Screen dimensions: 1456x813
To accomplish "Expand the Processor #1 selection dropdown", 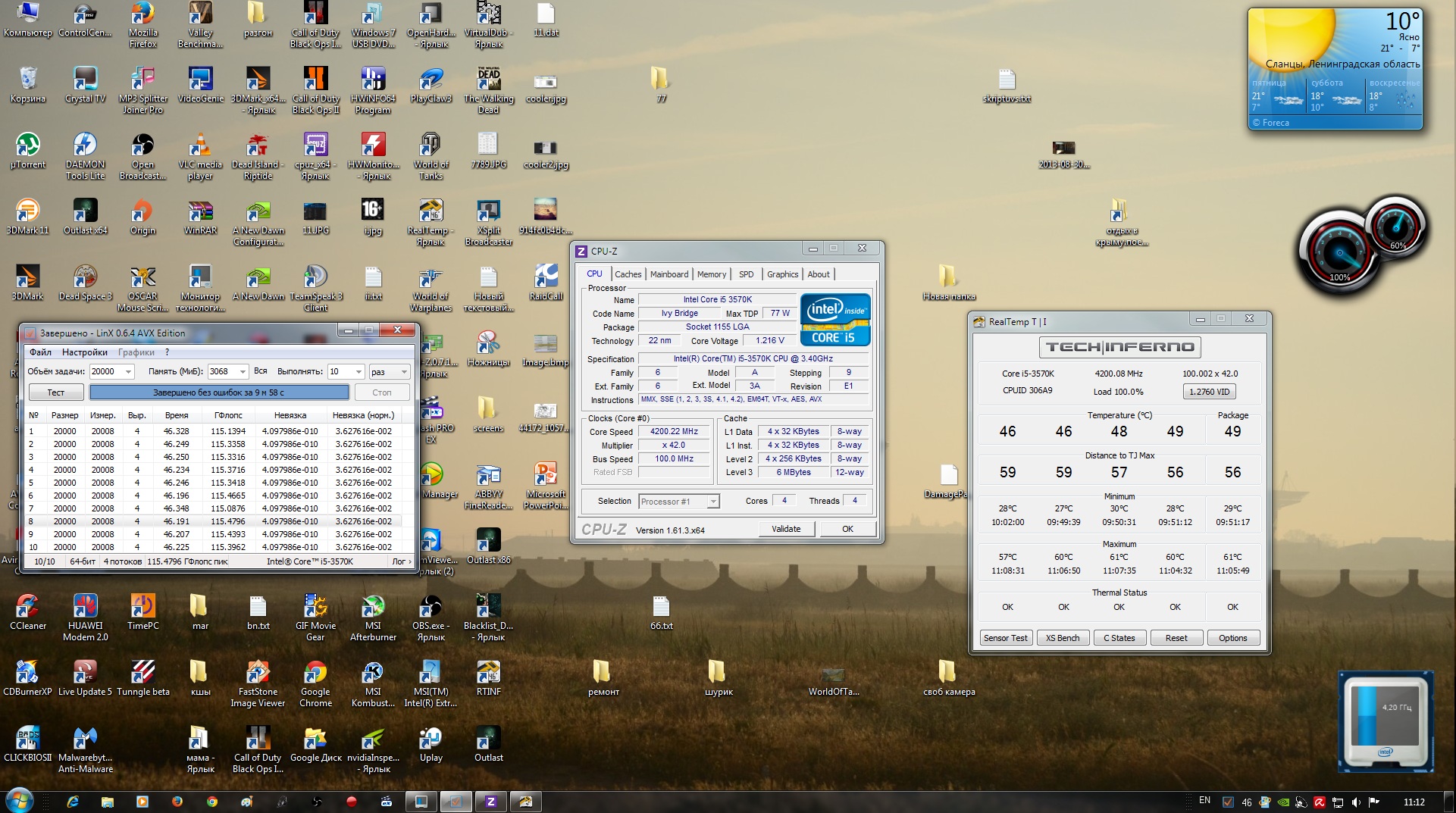I will (x=712, y=502).
